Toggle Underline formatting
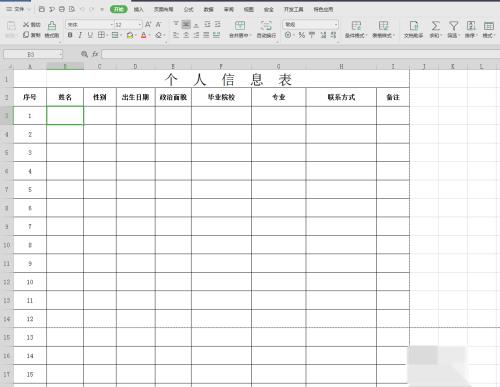The image size is (500, 387). (x=90, y=35)
